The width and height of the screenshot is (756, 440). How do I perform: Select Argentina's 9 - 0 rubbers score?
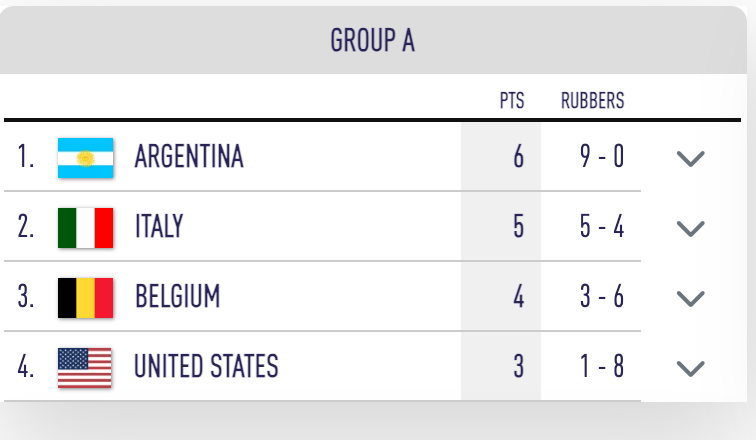tap(602, 157)
